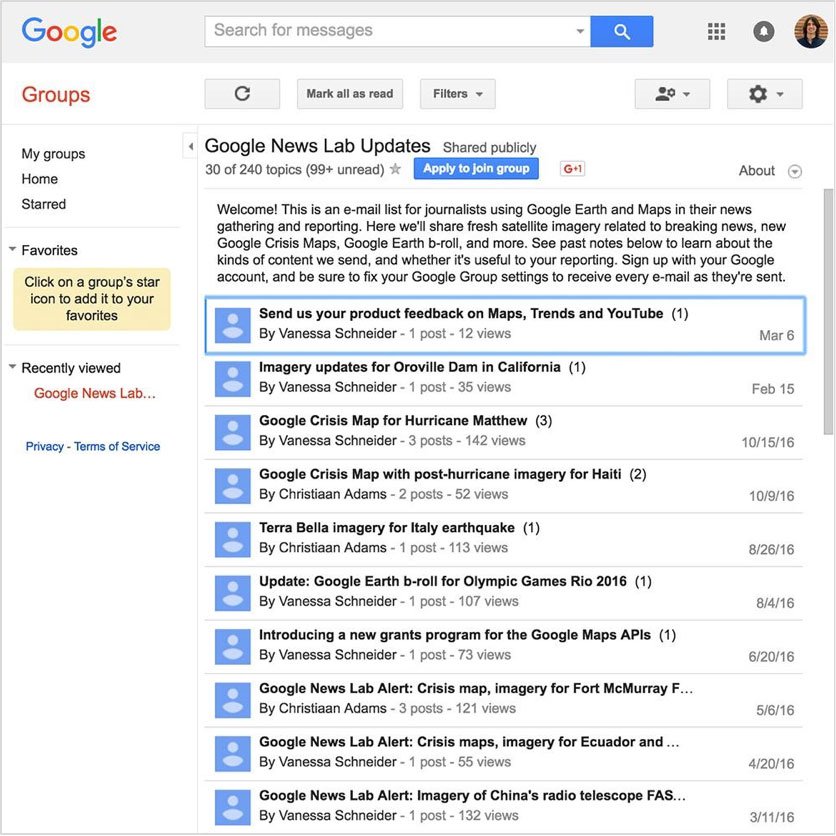Click the blue search magnifier button
Image resolution: width=836 pixels, height=836 pixels.
tap(621, 31)
